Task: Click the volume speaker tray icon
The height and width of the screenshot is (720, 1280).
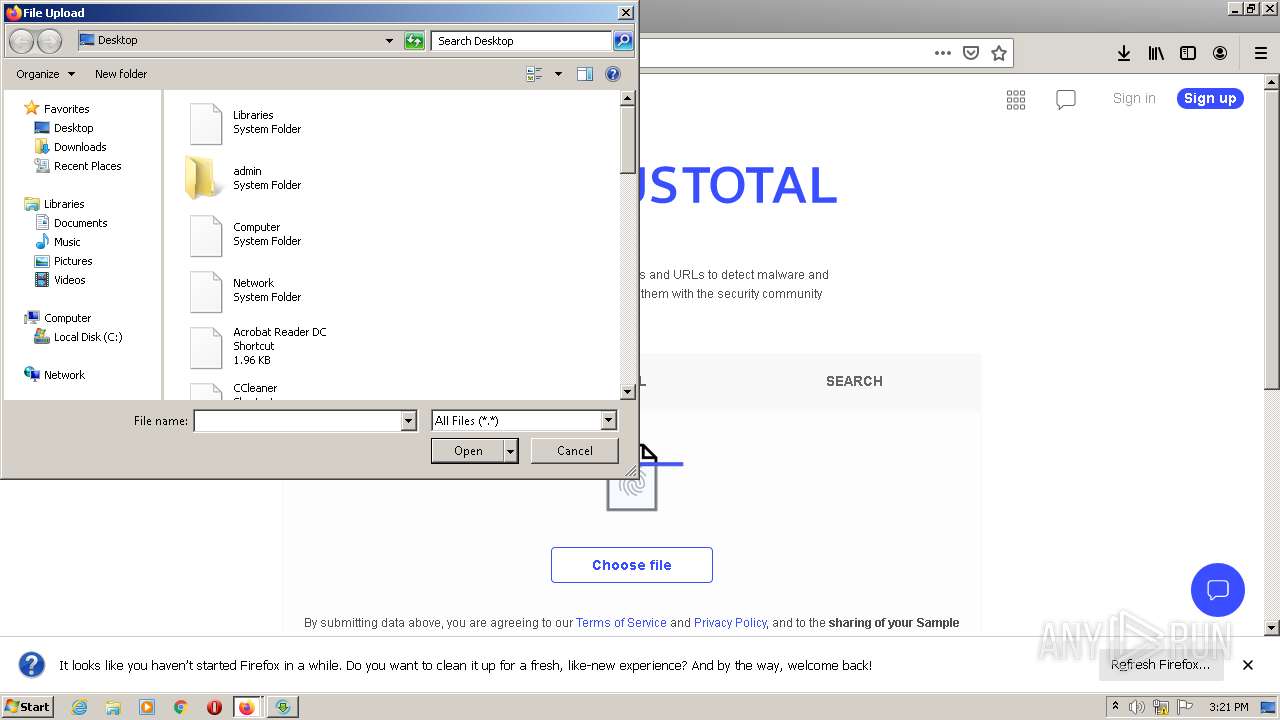Action: 1137,707
